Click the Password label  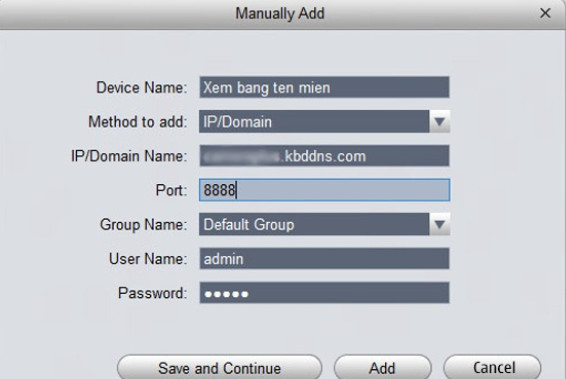coord(152,293)
